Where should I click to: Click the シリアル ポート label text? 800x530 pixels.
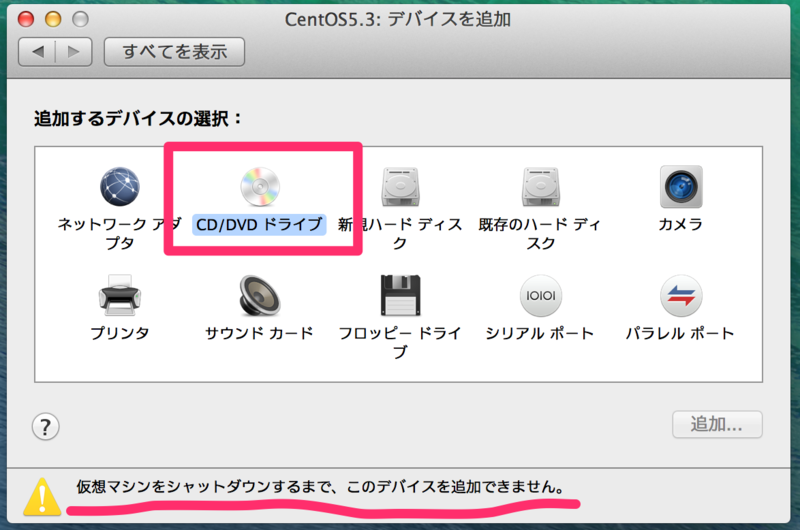tap(540, 333)
